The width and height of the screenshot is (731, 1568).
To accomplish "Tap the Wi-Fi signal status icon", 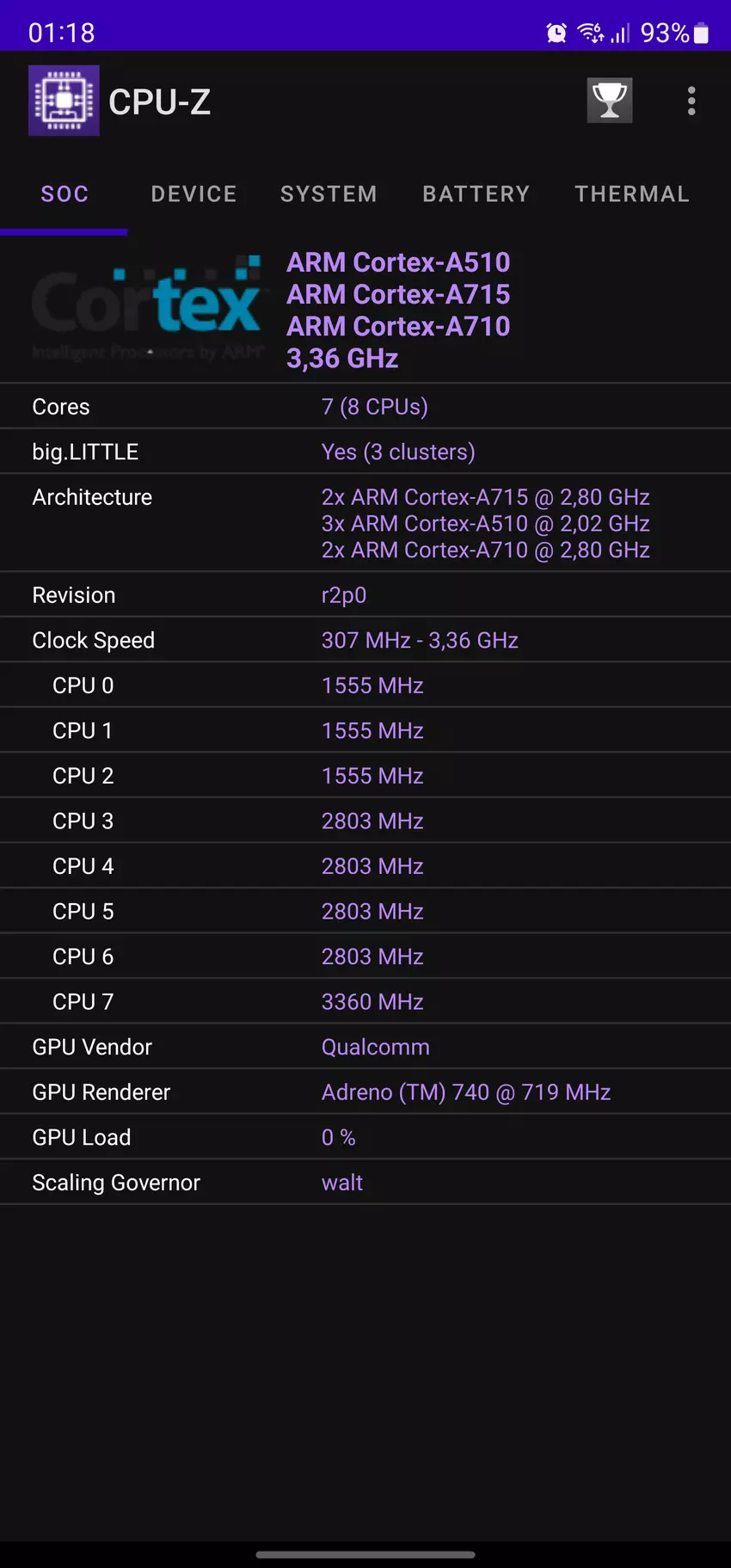I will [x=590, y=33].
